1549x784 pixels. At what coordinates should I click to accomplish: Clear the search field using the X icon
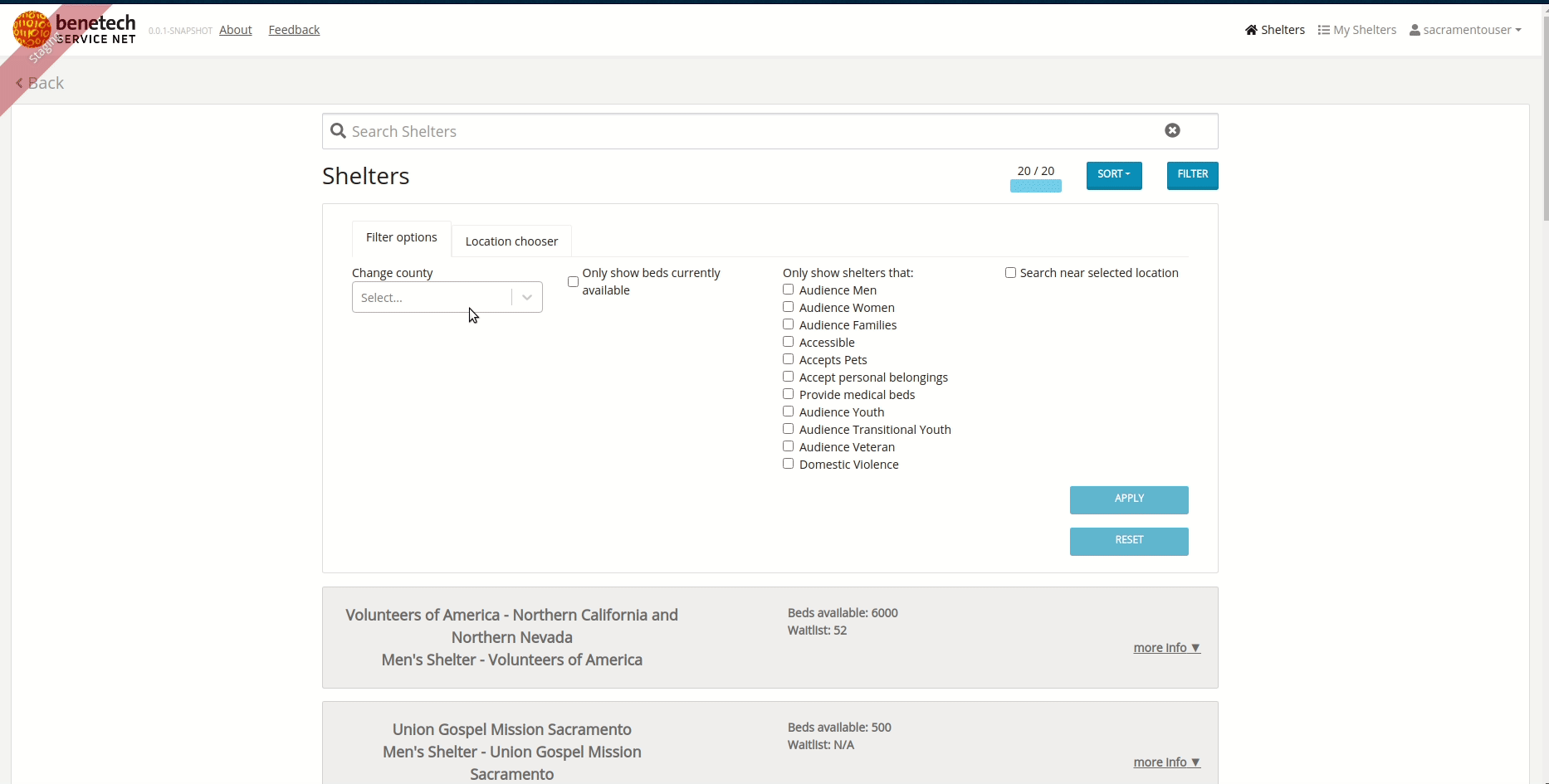(1171, 130)
